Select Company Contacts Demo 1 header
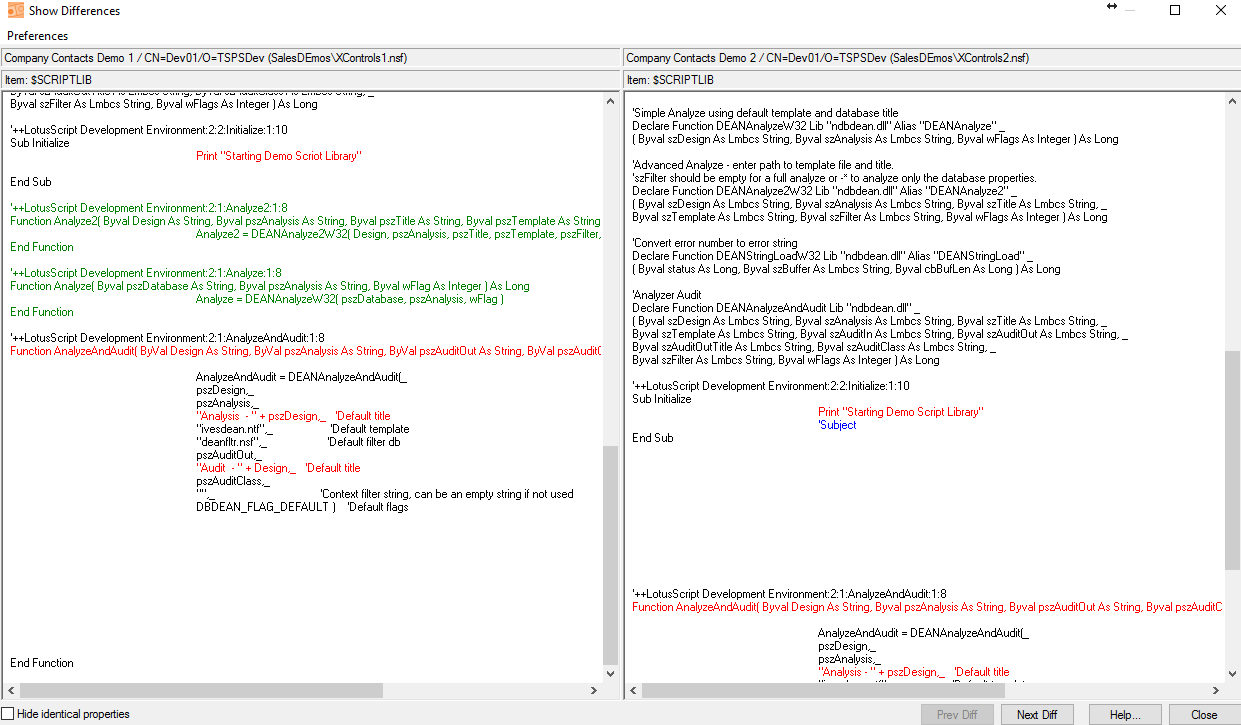 point(310,58)
